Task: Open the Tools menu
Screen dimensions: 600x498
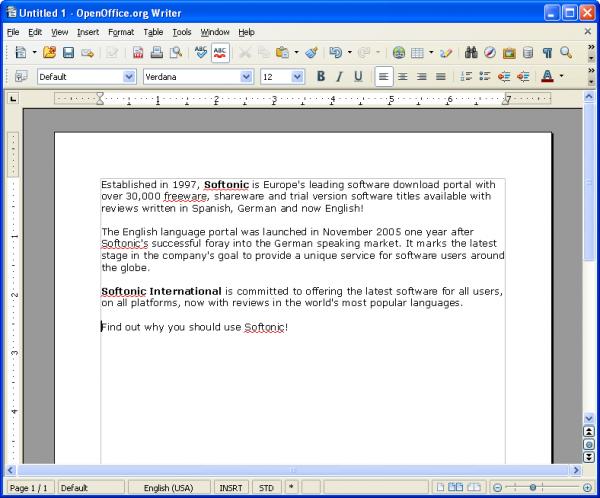Action: pos(181,32)
